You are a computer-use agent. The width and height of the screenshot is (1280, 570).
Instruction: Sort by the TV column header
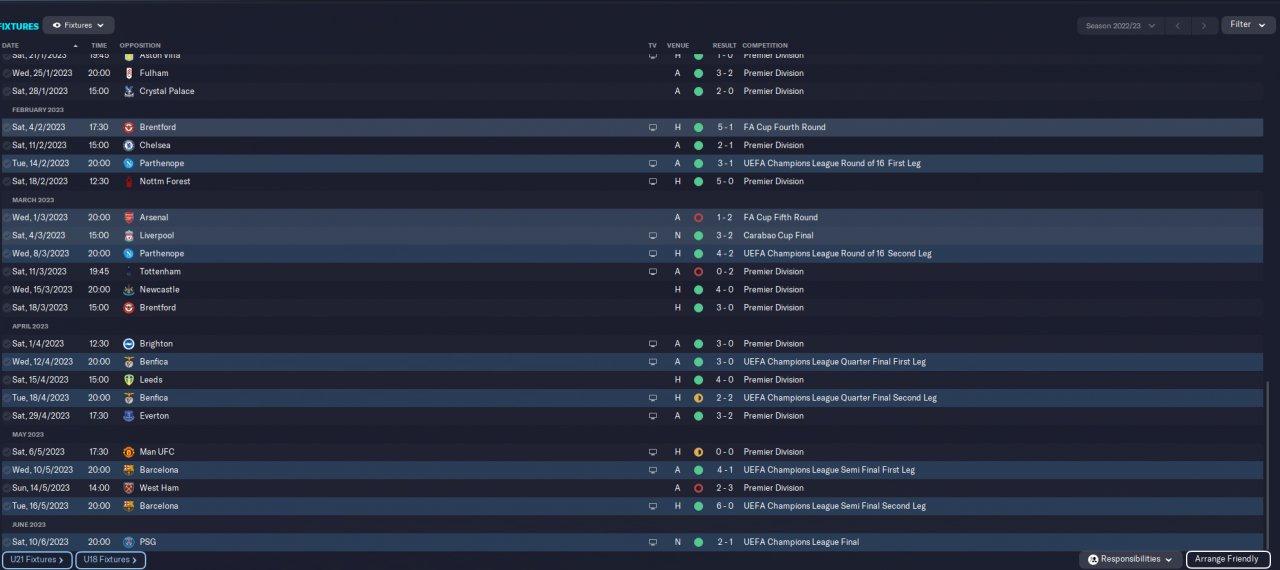652,45
